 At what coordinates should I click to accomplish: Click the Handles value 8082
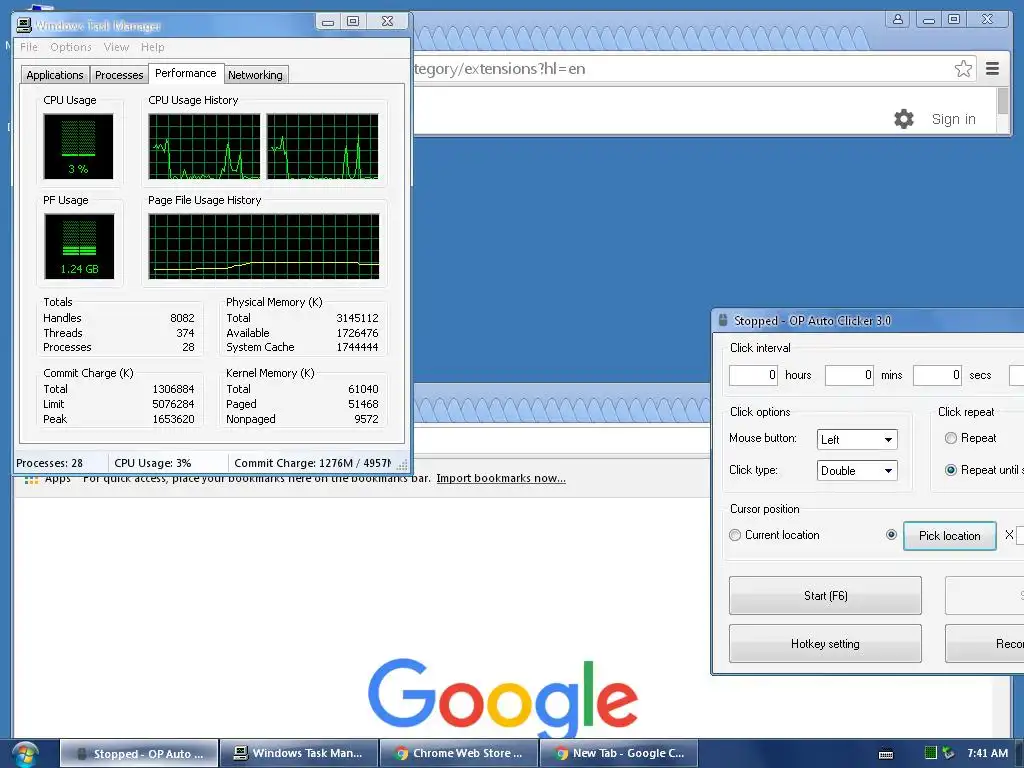[x=182, y=318]
